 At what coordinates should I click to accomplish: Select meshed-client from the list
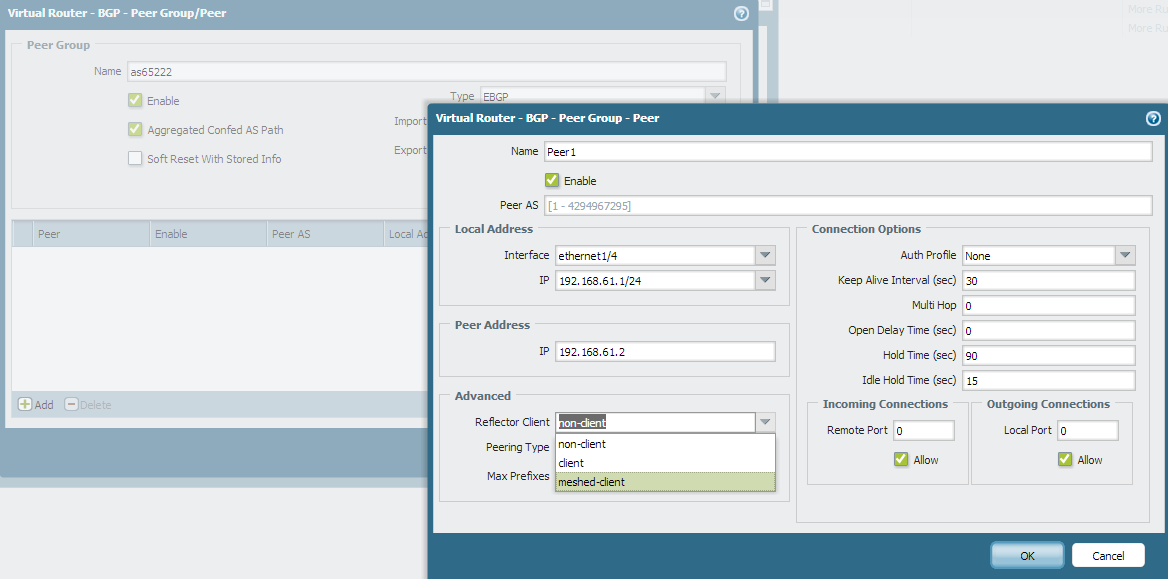click(x=665, y=482)
